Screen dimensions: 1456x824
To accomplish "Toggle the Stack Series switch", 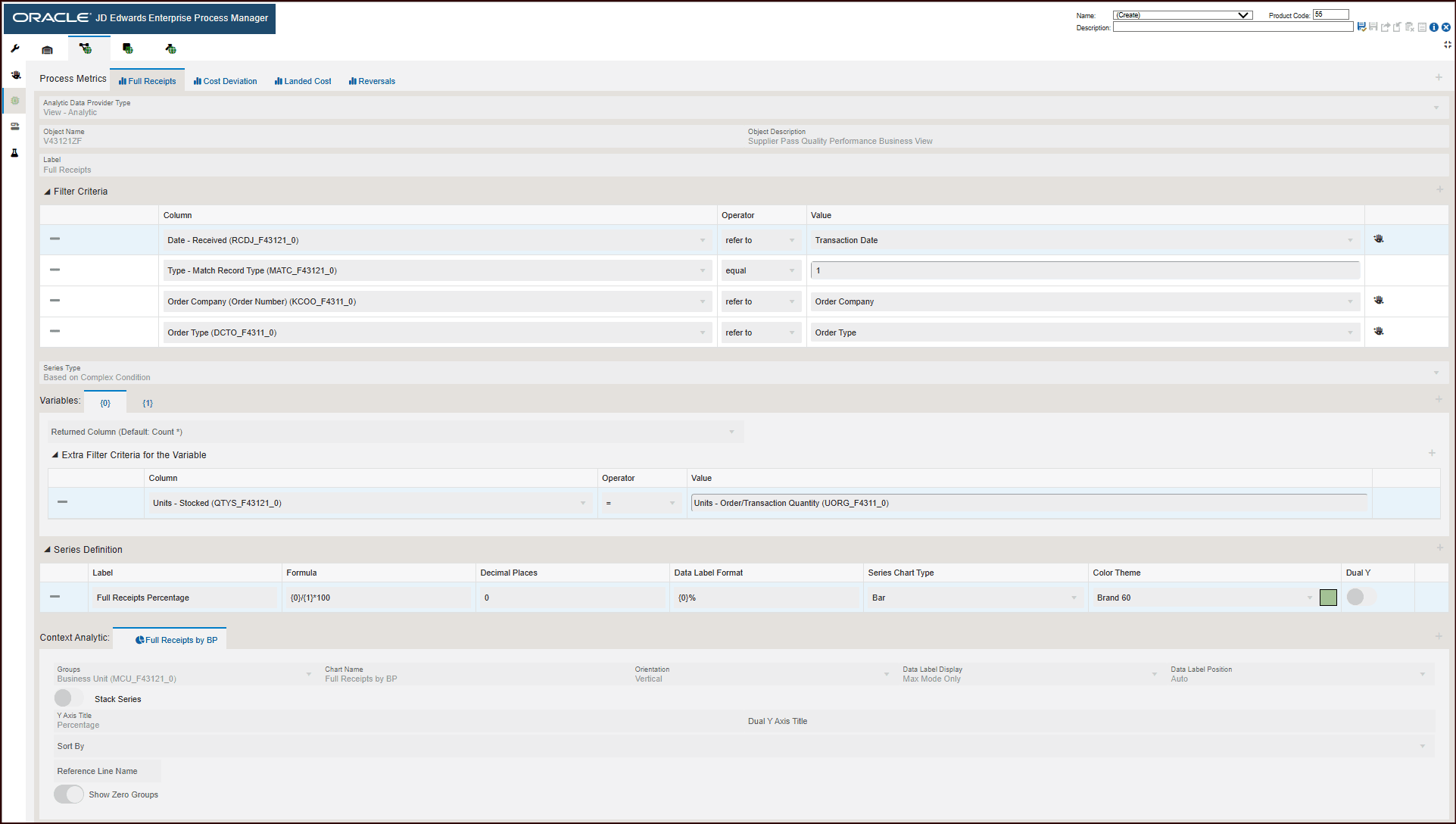I will pyautogui.click(x=68, y=698).
